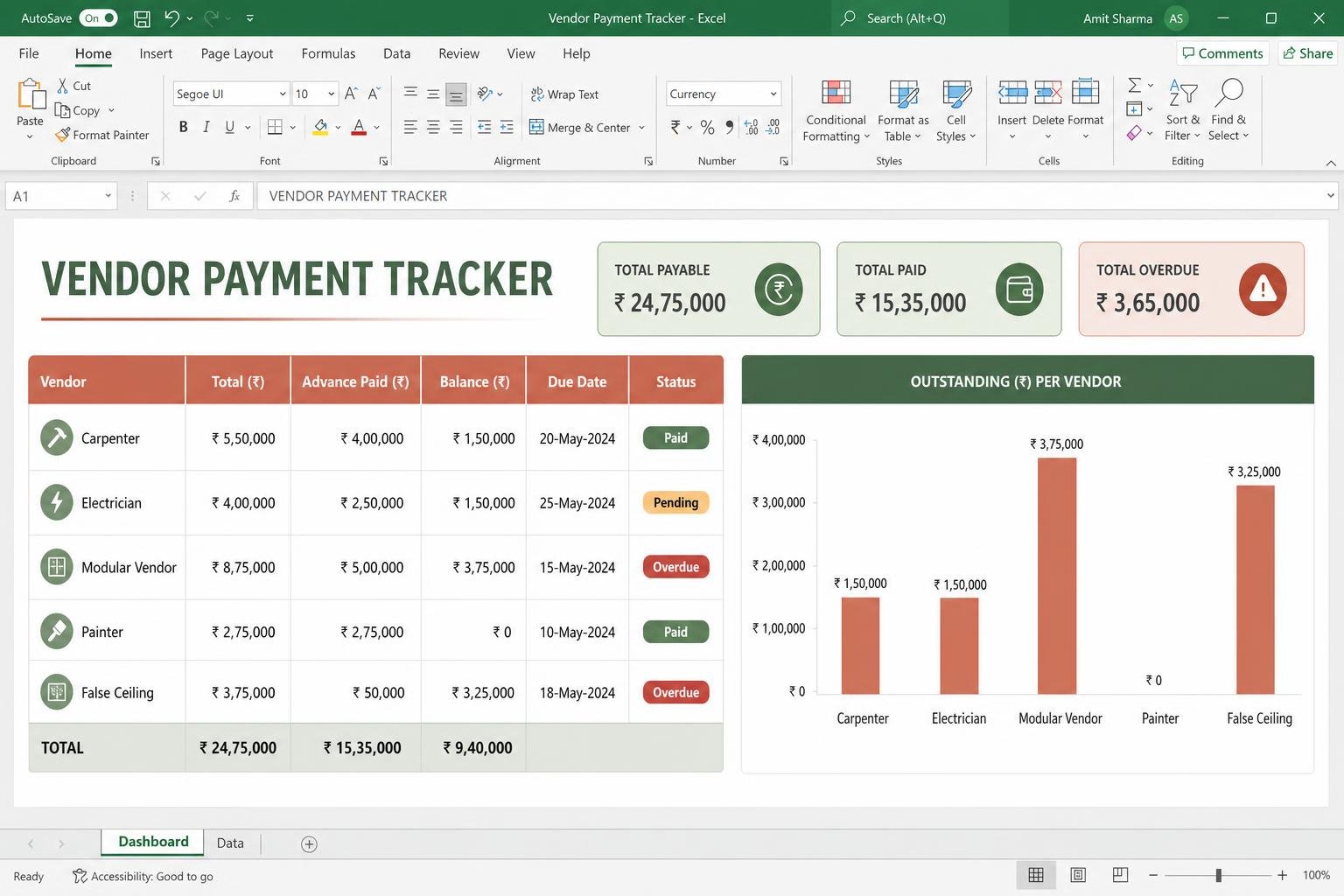Screen dimensions: 1344x896
Task: Click the Undo arrow icon
Action: (x=172, y=17)
